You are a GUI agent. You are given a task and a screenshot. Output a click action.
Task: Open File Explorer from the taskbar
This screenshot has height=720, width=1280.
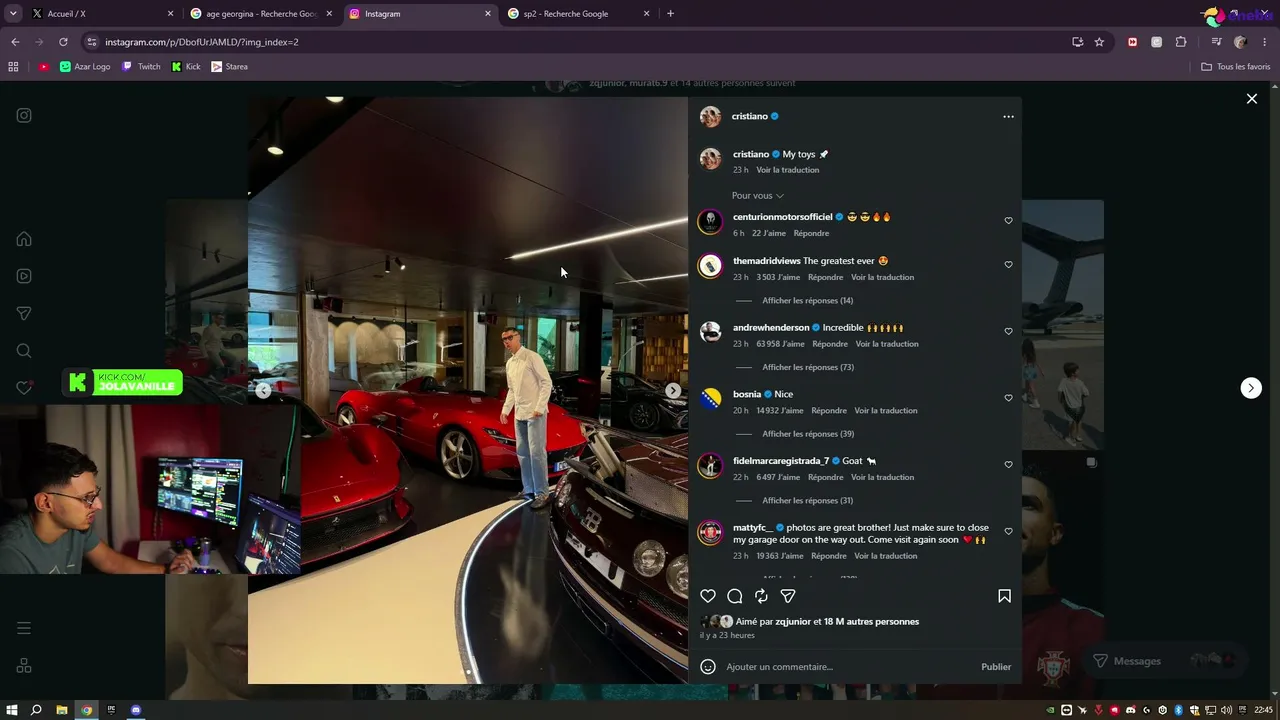pyautogui.click(x=61, y=710)
